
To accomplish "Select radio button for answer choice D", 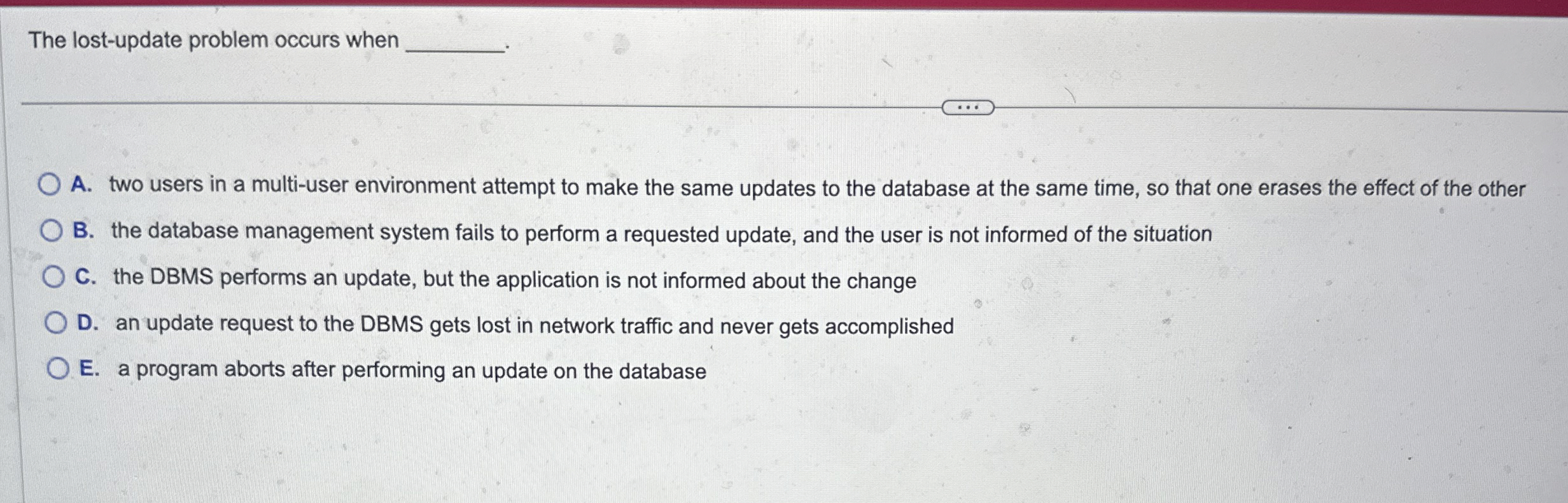I will [x=58, y=323].
